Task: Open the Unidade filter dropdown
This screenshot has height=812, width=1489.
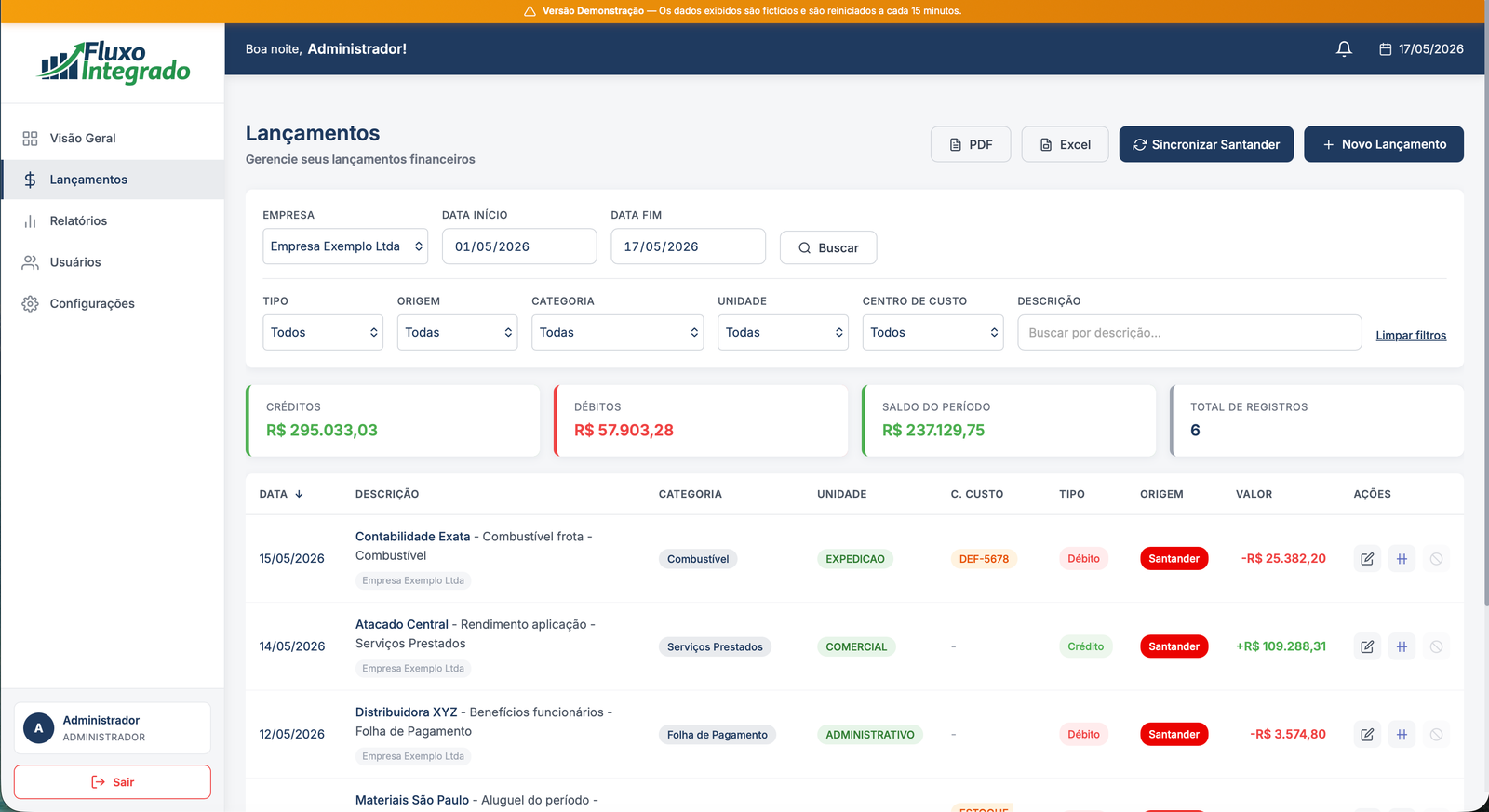Action: coord(783,333)
